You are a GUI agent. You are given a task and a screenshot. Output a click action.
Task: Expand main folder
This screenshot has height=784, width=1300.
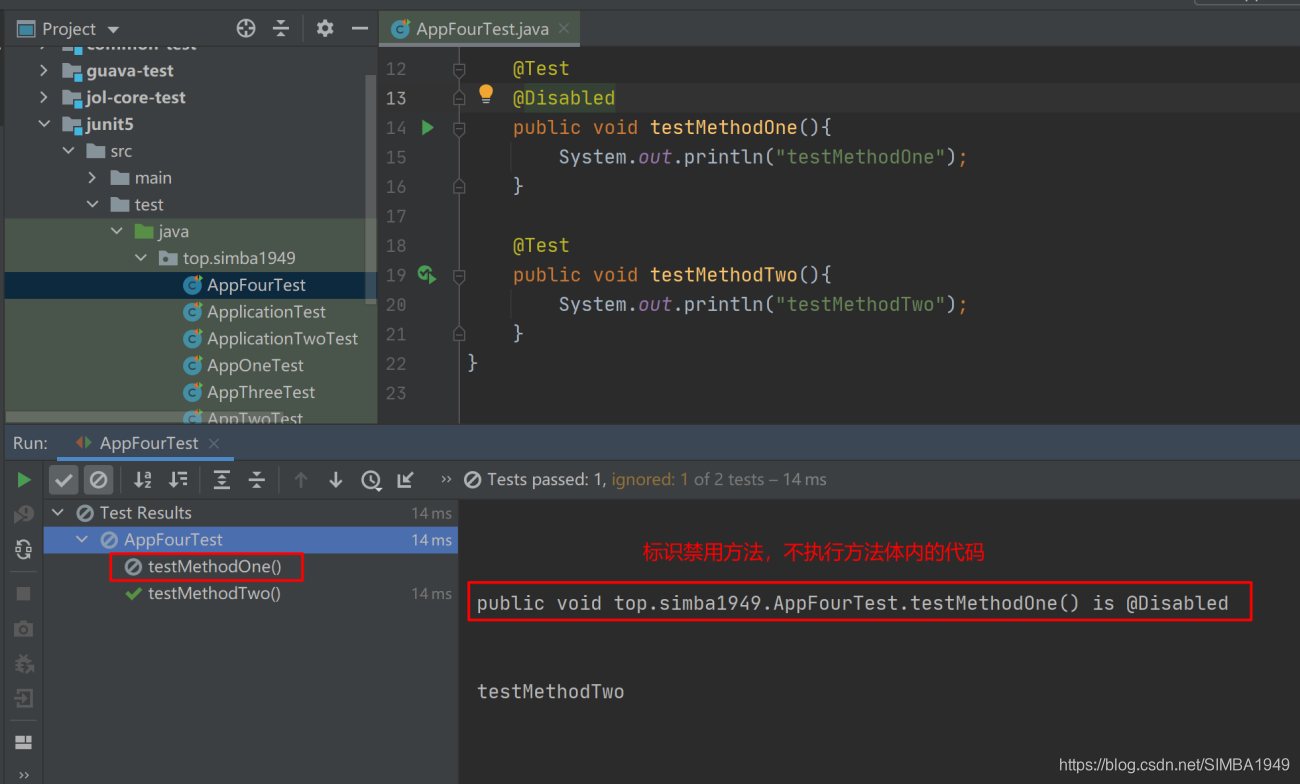[x=93, y=178]
